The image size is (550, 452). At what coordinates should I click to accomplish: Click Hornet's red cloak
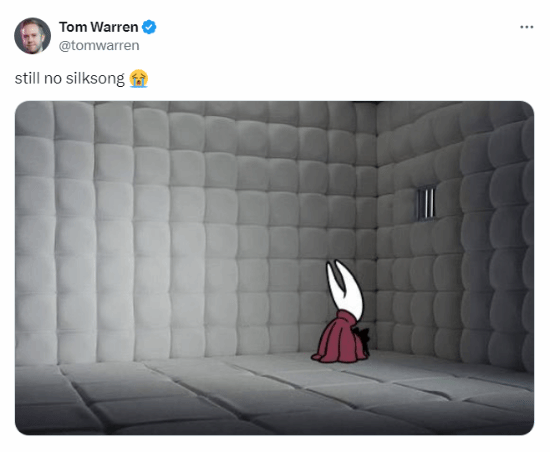[337, 338]
